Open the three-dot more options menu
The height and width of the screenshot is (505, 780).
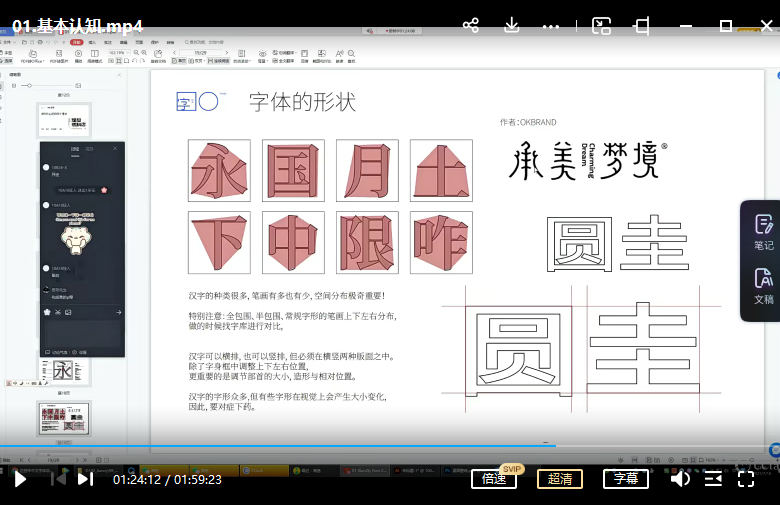point(551,26)
